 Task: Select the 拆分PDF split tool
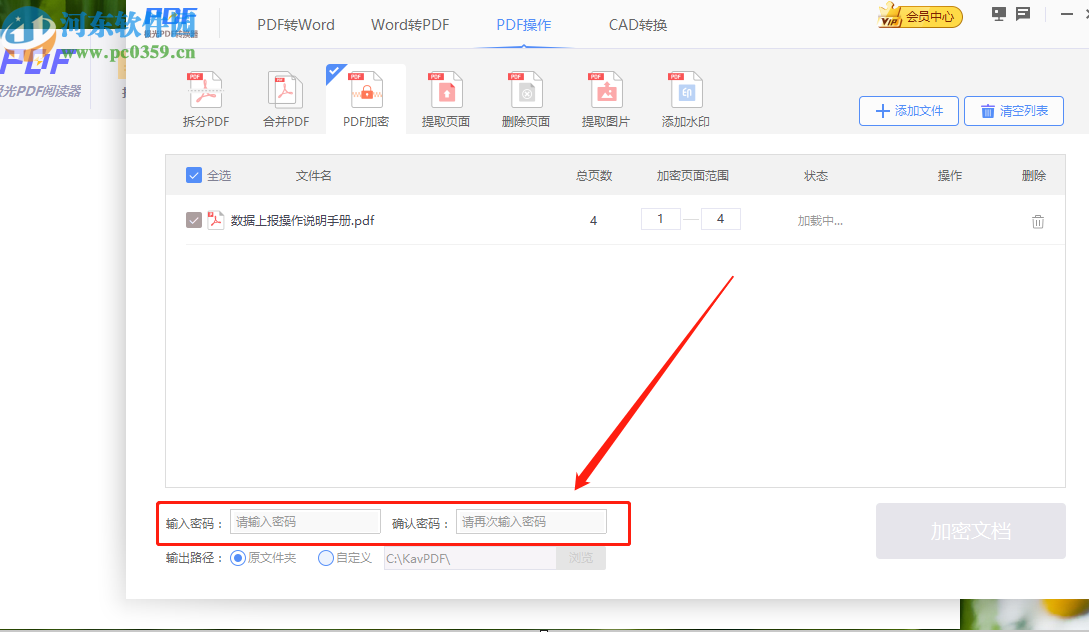point(205,97)
